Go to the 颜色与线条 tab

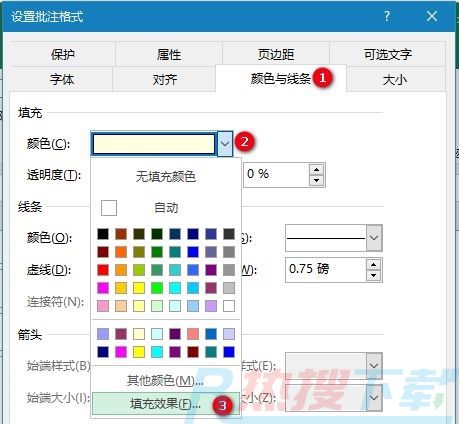(281, 79)
